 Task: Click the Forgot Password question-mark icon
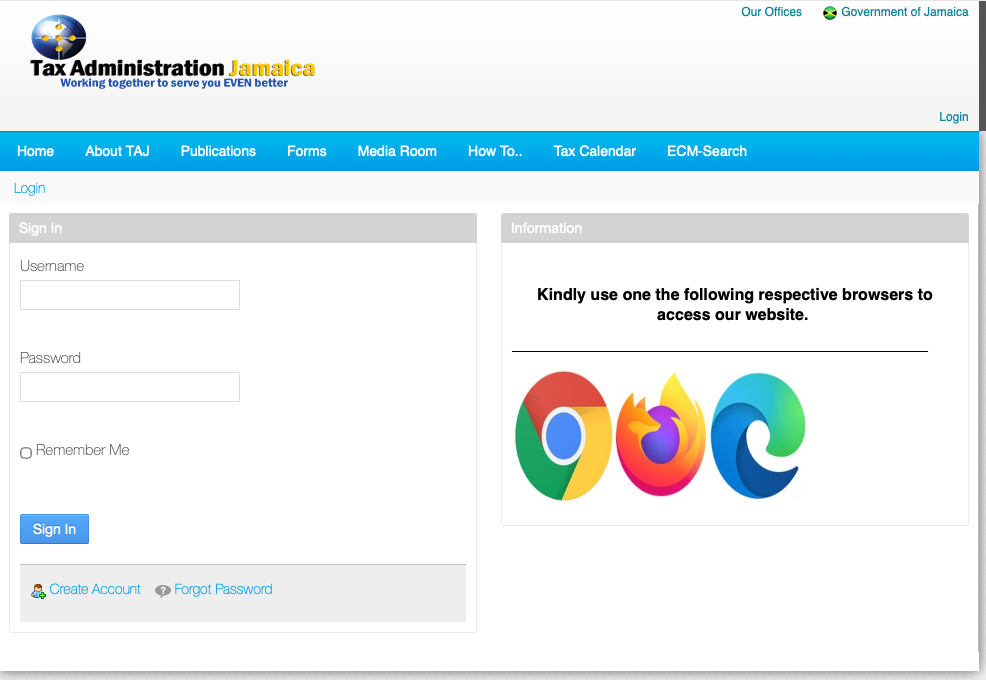(163, 591)
